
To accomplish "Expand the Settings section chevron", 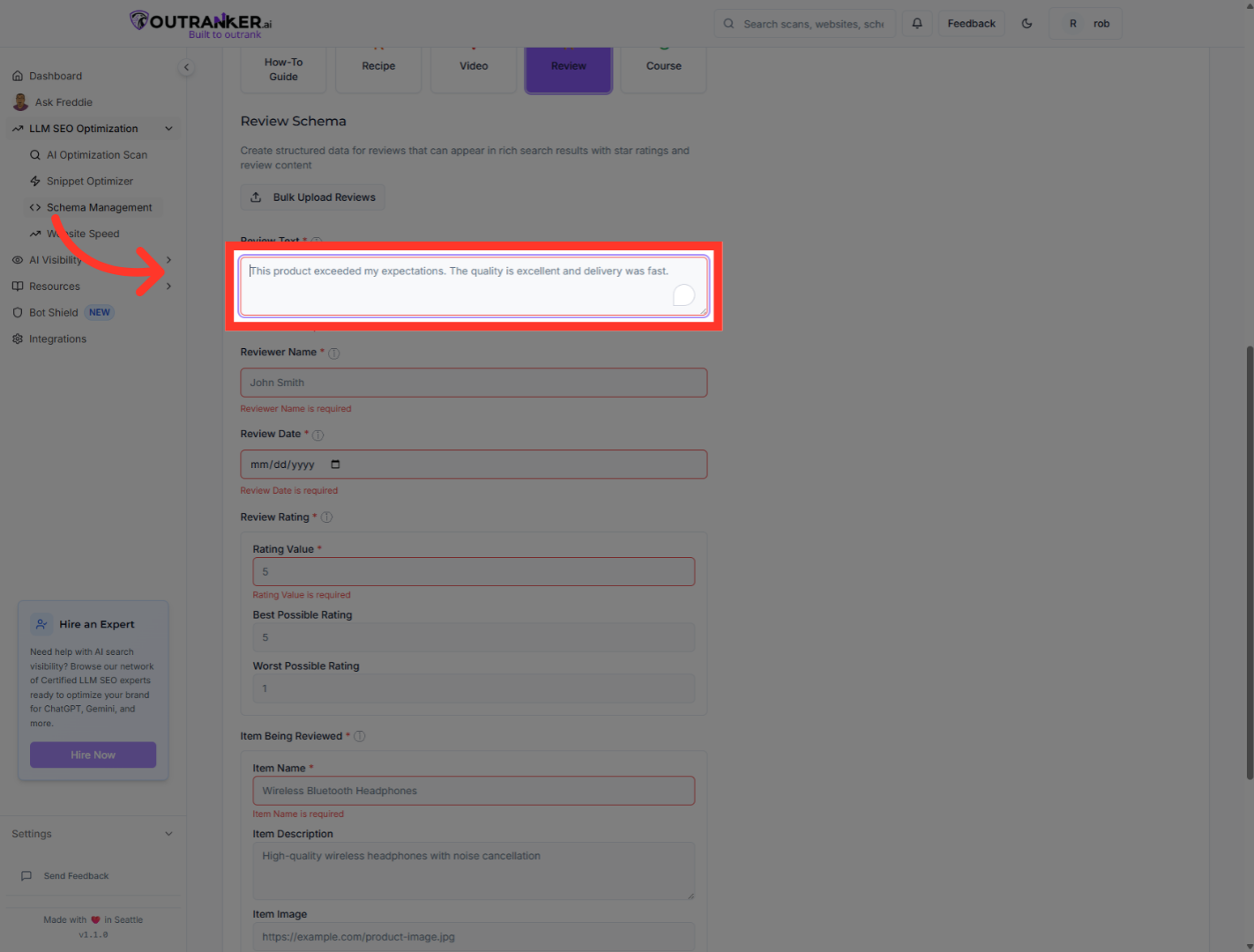I will point(168,834).
